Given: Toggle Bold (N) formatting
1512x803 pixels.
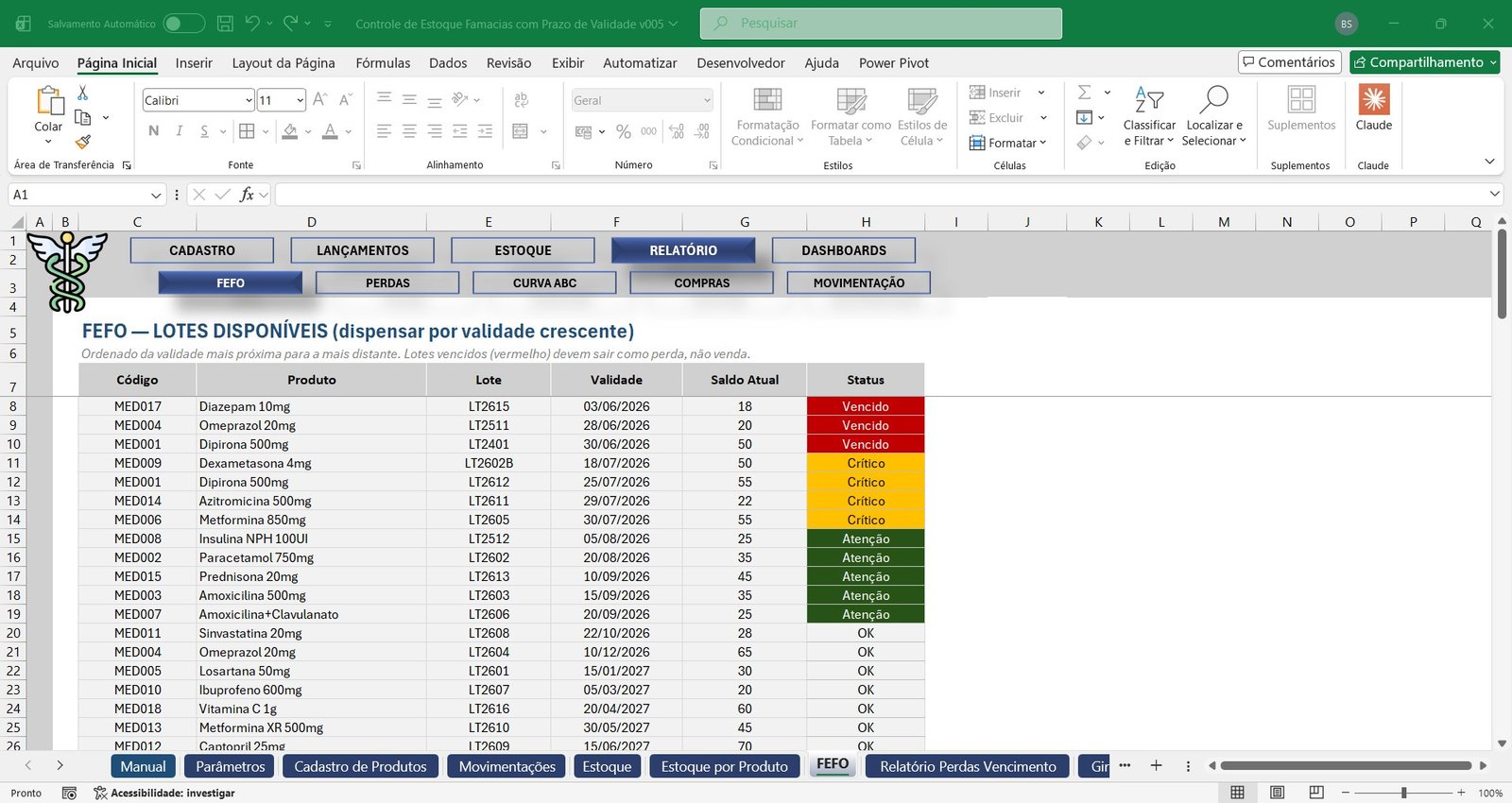Looking at the screenshot, I should pos(154,131).
